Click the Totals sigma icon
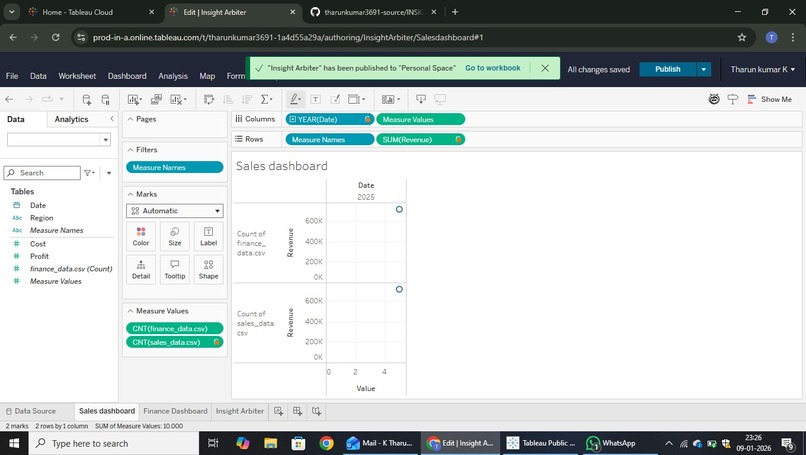The height and width of the screenshot is (455, 806). click(266, 99)
